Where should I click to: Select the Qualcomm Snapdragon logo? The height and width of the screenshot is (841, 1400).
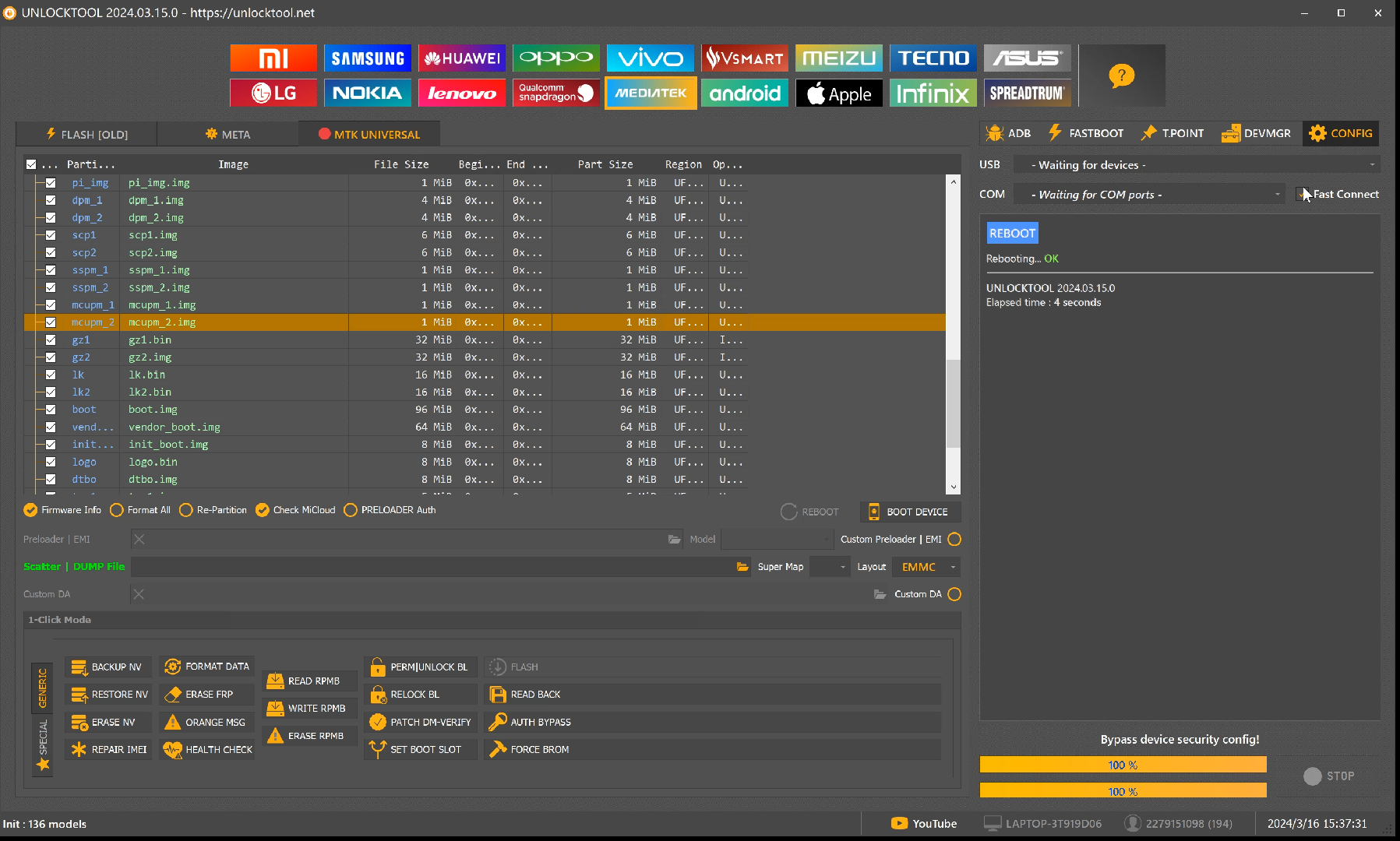point(556,93)
